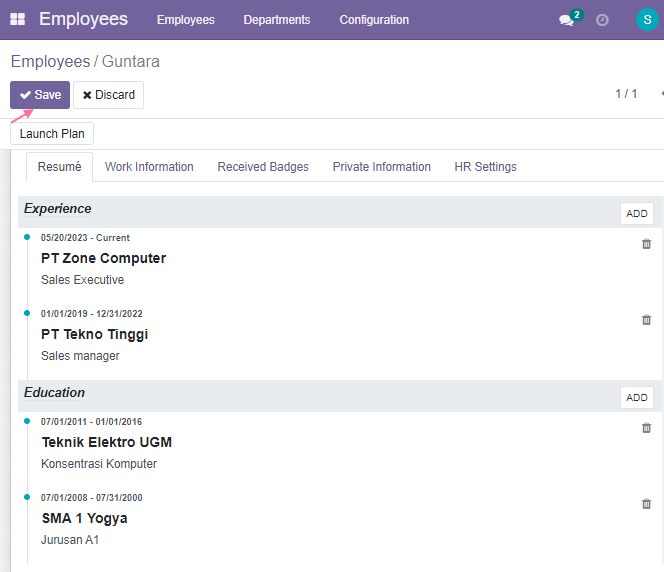Click the 07/01/2008 - 07/31/2000 date range

[x=91, y=497]
